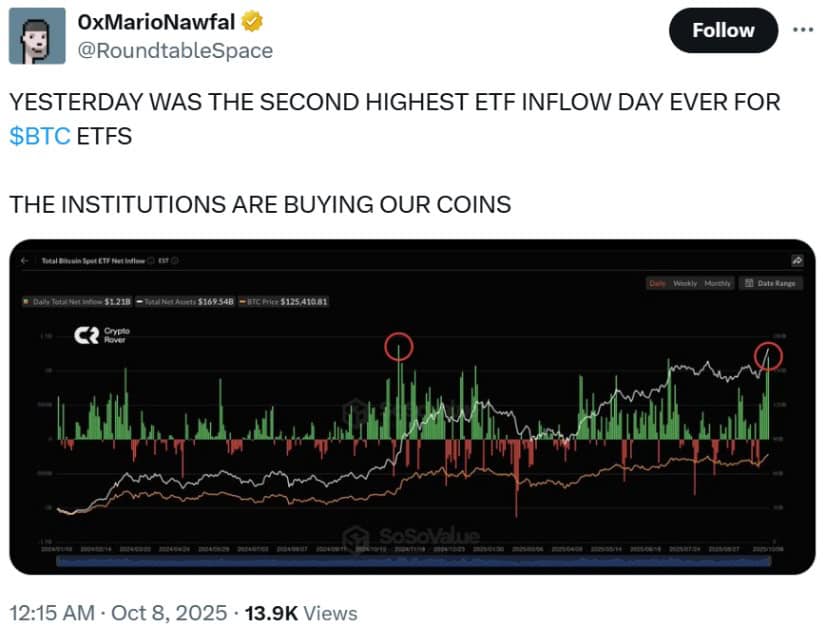Click the calendar icon on the Date Range button
The image size is (825, 626).
[750, 283]
